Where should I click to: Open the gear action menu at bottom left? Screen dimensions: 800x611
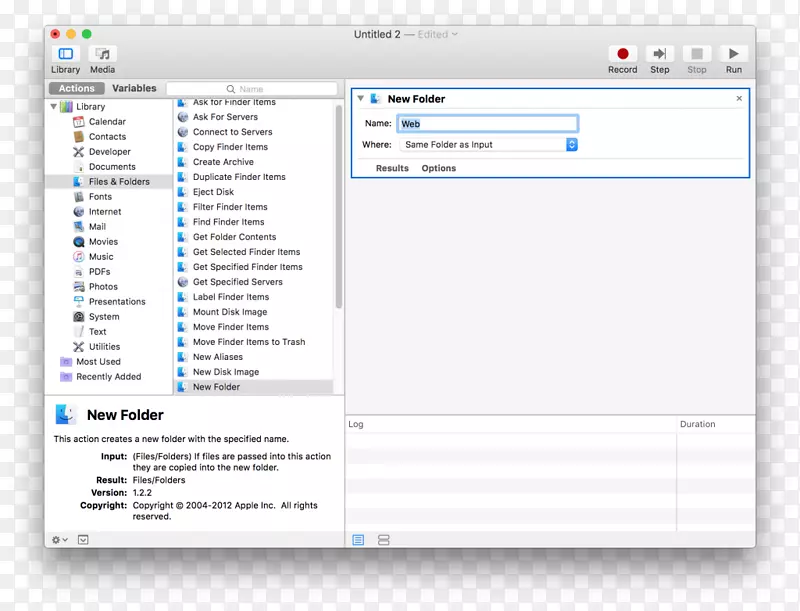pyautogui.click(x=57, y=539)
